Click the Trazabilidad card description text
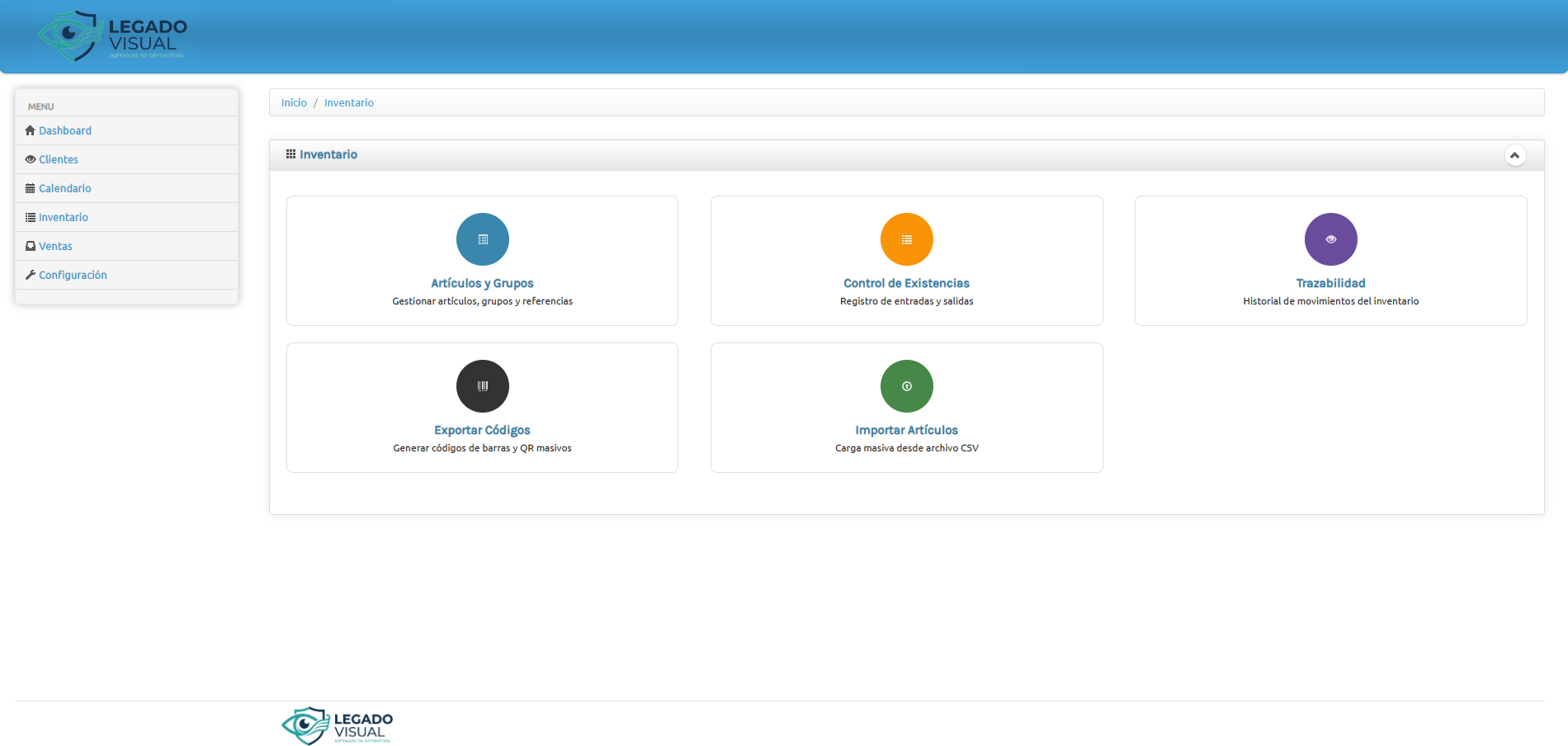 (1330, 301)
